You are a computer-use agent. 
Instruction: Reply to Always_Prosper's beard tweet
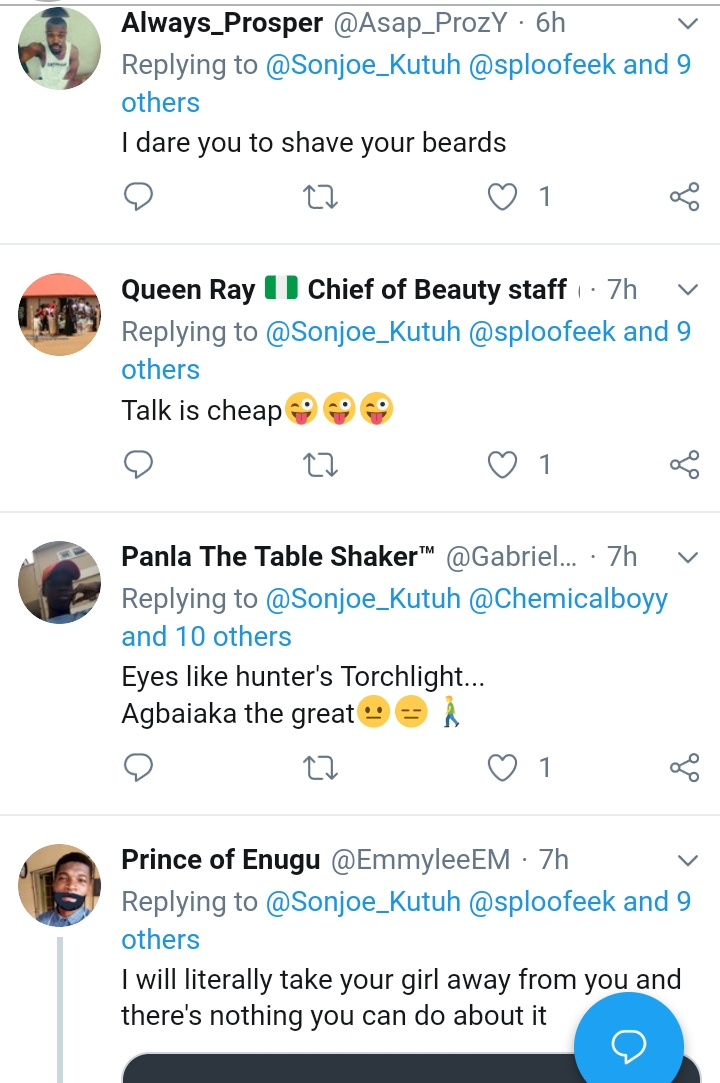(138, 197)
